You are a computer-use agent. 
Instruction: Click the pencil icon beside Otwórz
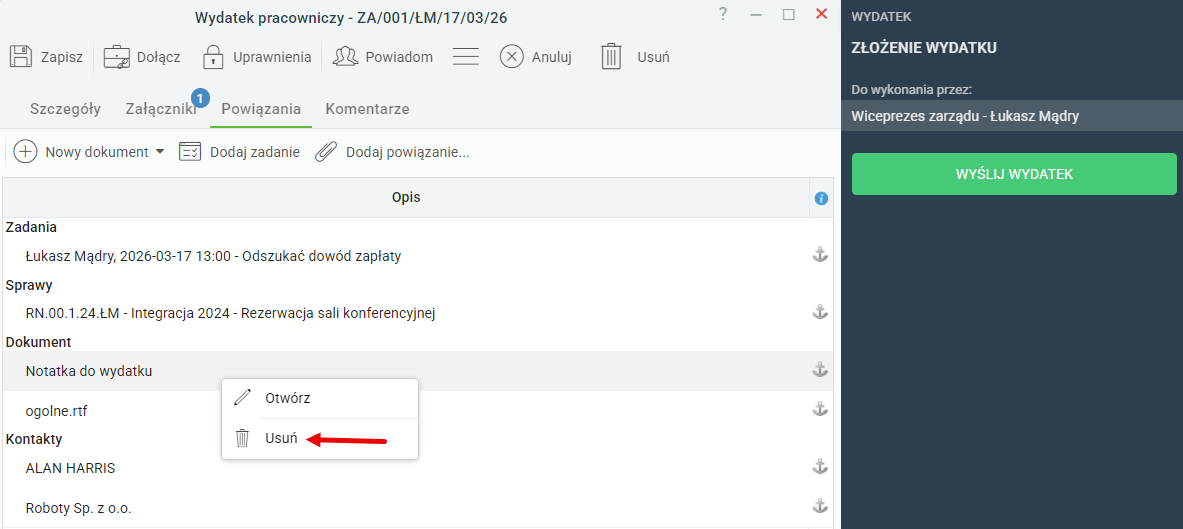[242, 398]
